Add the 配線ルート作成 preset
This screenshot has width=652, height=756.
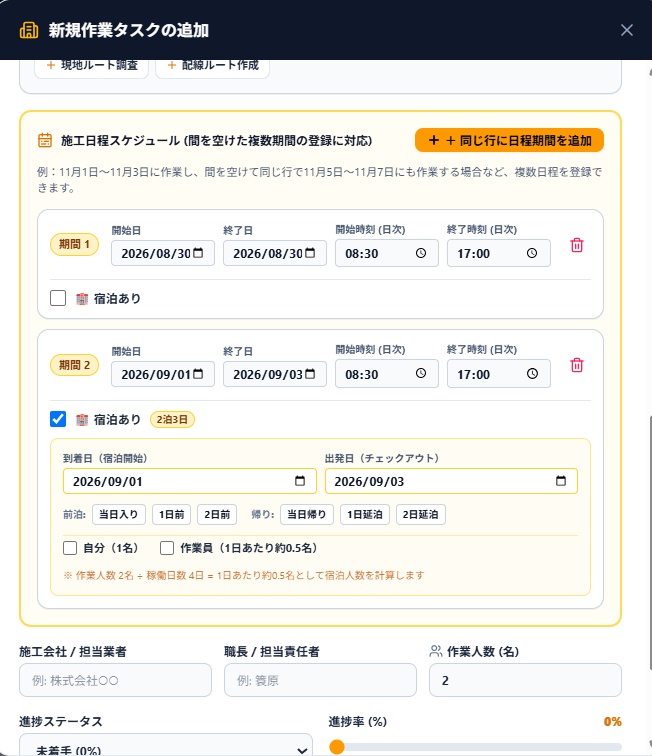point(212,67)
